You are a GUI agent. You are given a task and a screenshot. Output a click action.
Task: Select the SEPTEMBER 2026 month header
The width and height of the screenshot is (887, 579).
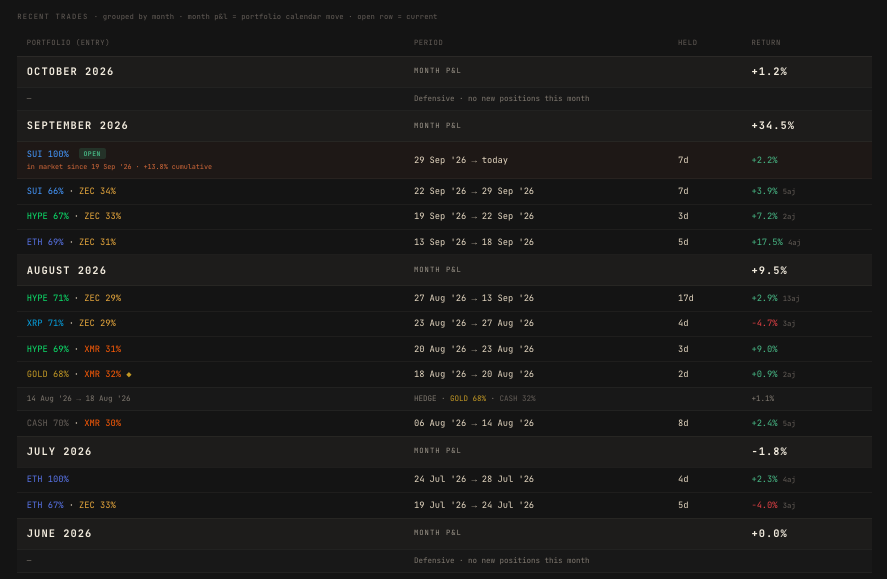[x=444, y=126]
